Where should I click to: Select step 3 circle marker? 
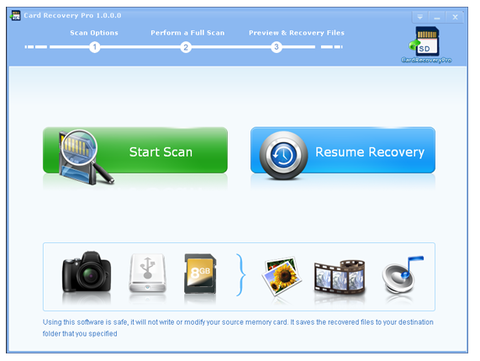[x=276, y=47]
